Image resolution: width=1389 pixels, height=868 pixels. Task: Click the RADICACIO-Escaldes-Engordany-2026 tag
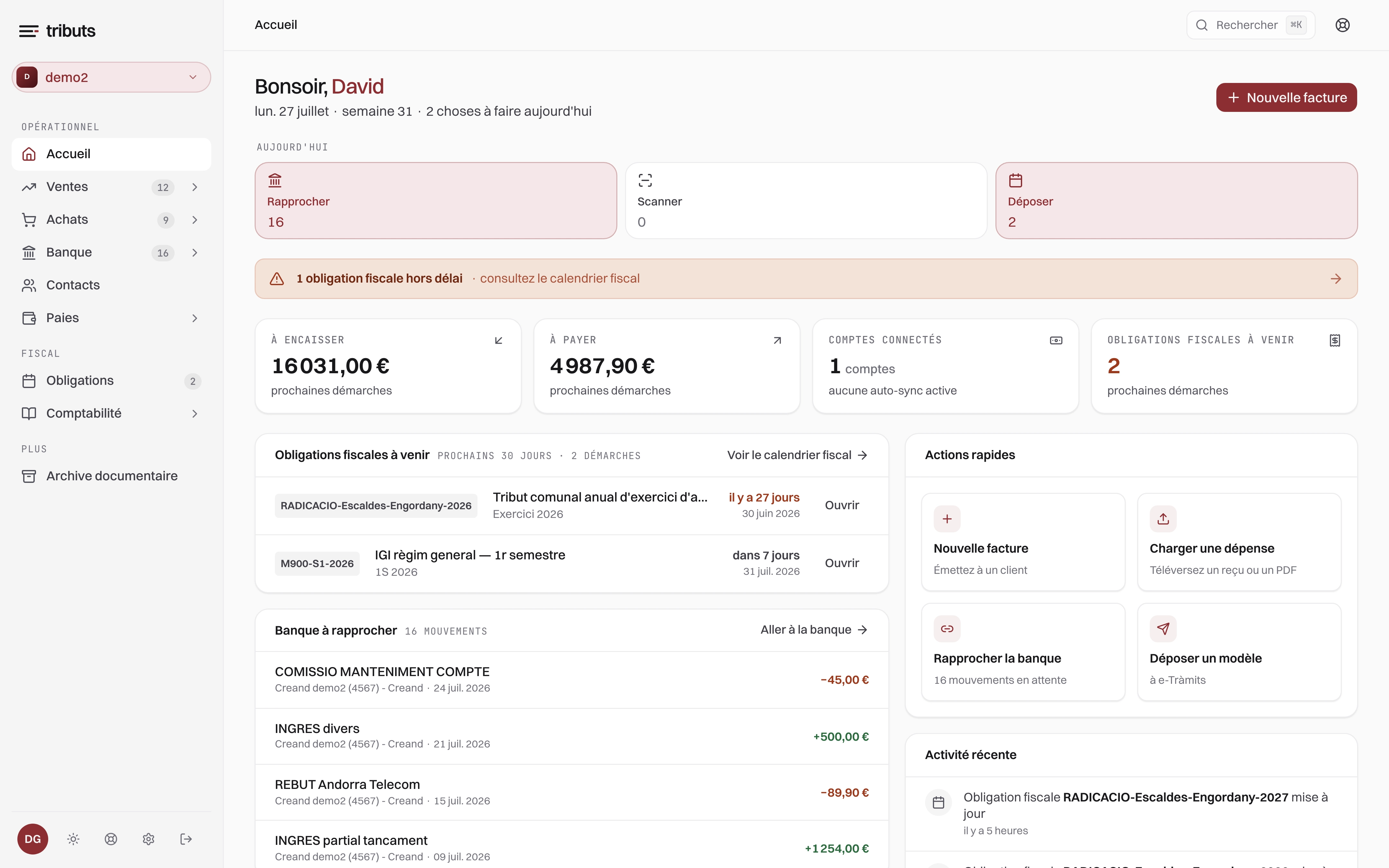click(376, 506)
